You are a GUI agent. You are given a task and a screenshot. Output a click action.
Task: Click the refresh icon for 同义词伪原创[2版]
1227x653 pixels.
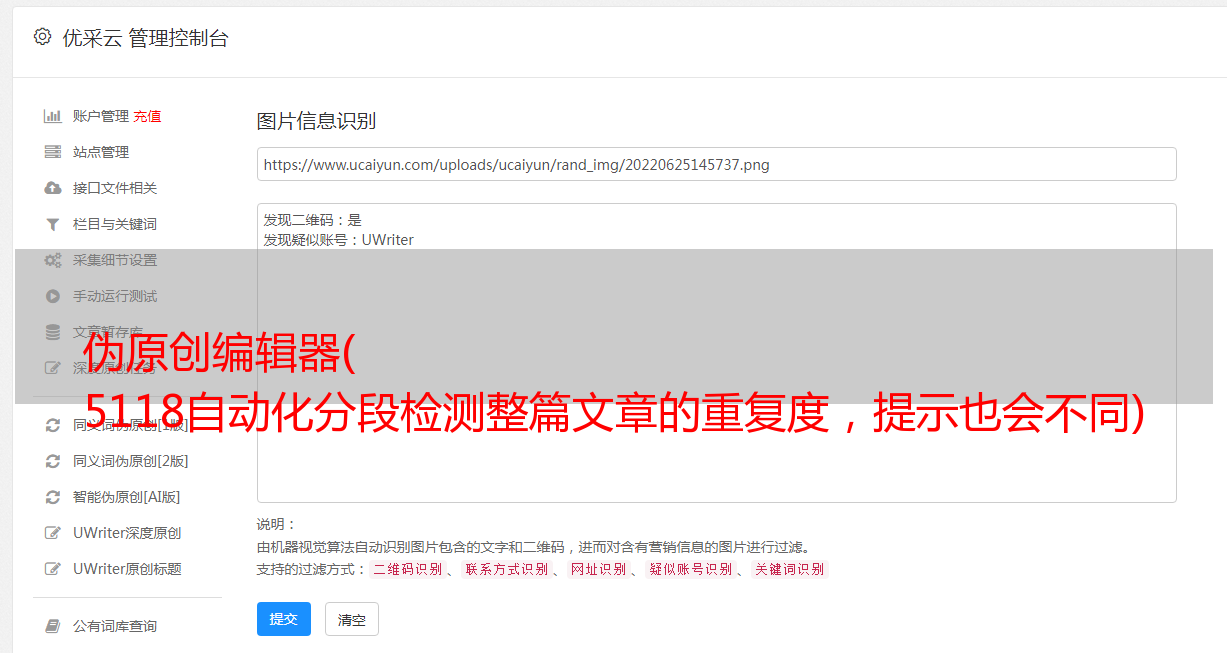click(53, 461)
